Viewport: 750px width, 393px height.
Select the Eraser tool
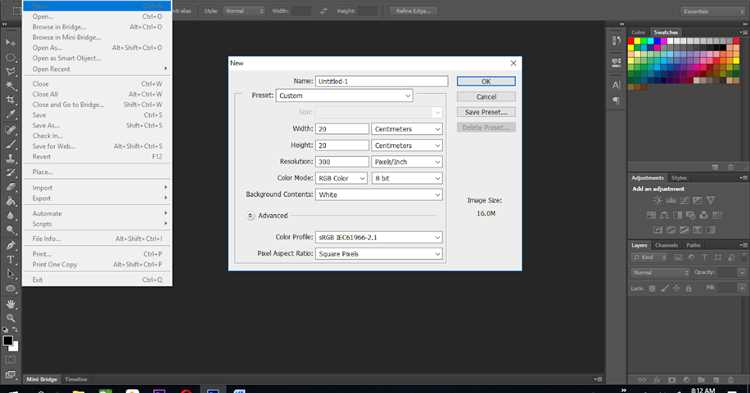[10, 187]
